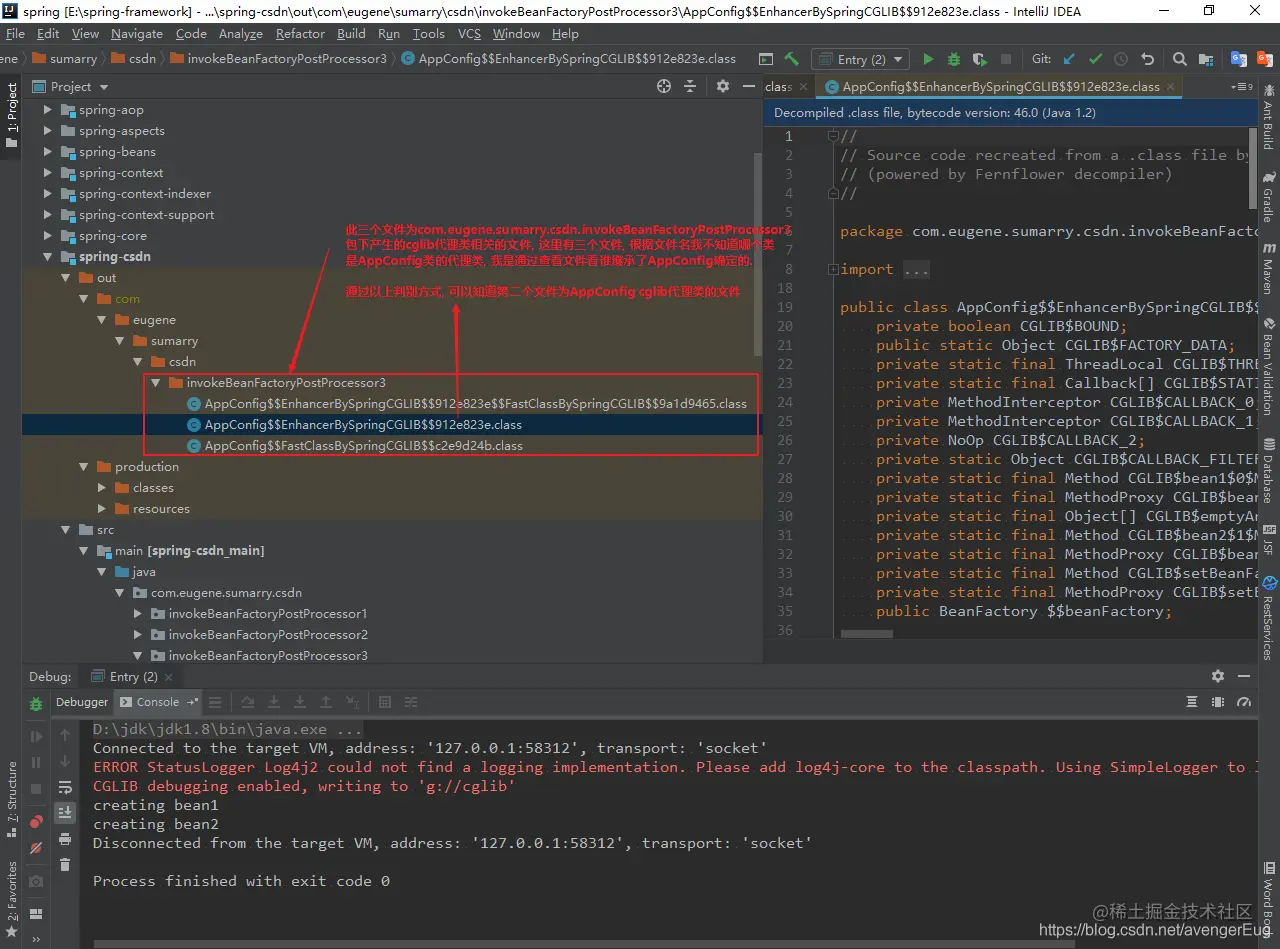Screen dimensions: 1280x949
Task: Open the VCS menu
Action: click(469, 33)
